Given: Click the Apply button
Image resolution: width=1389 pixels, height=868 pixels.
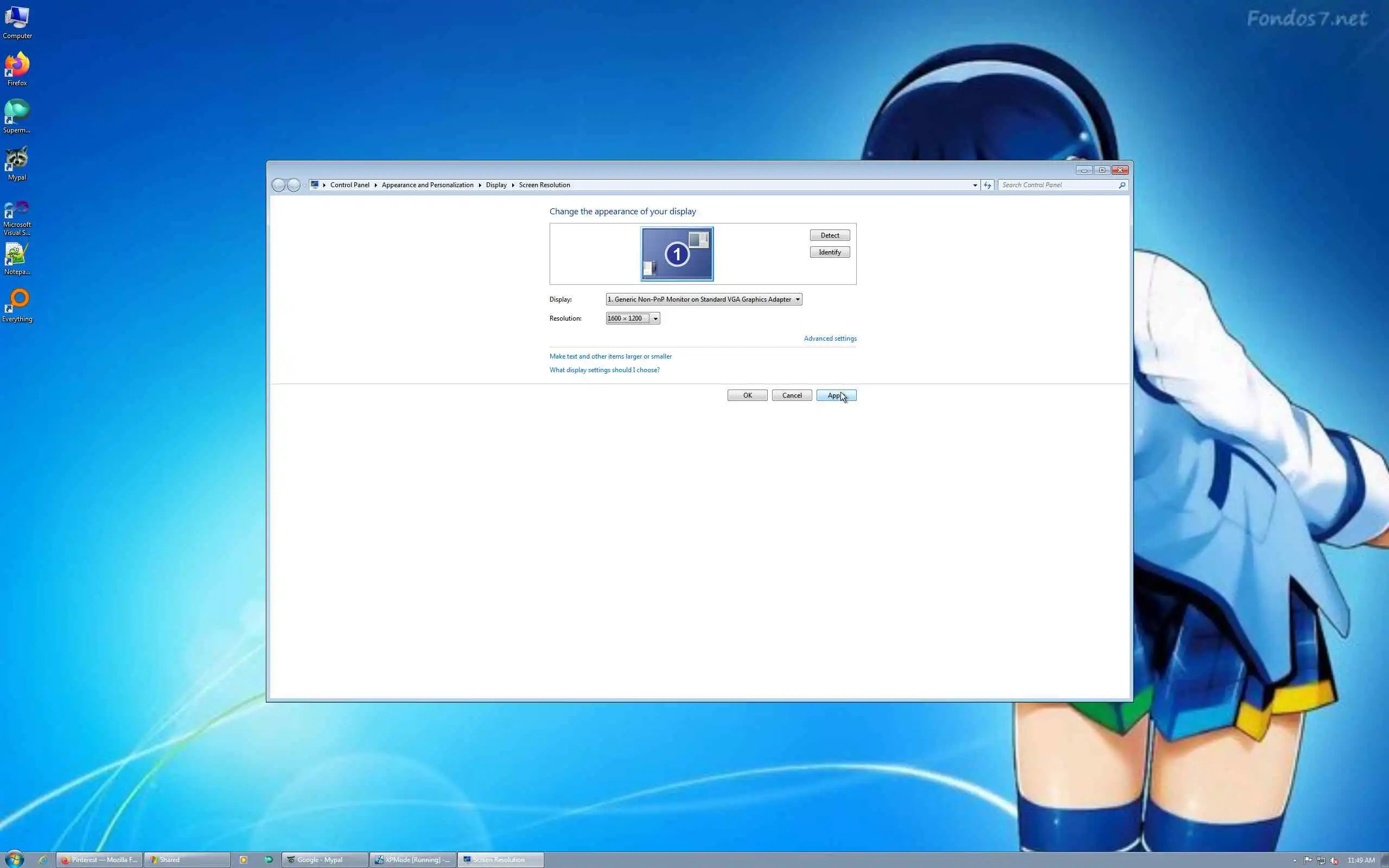Looking at the screenshot, I should pos(836,395).
